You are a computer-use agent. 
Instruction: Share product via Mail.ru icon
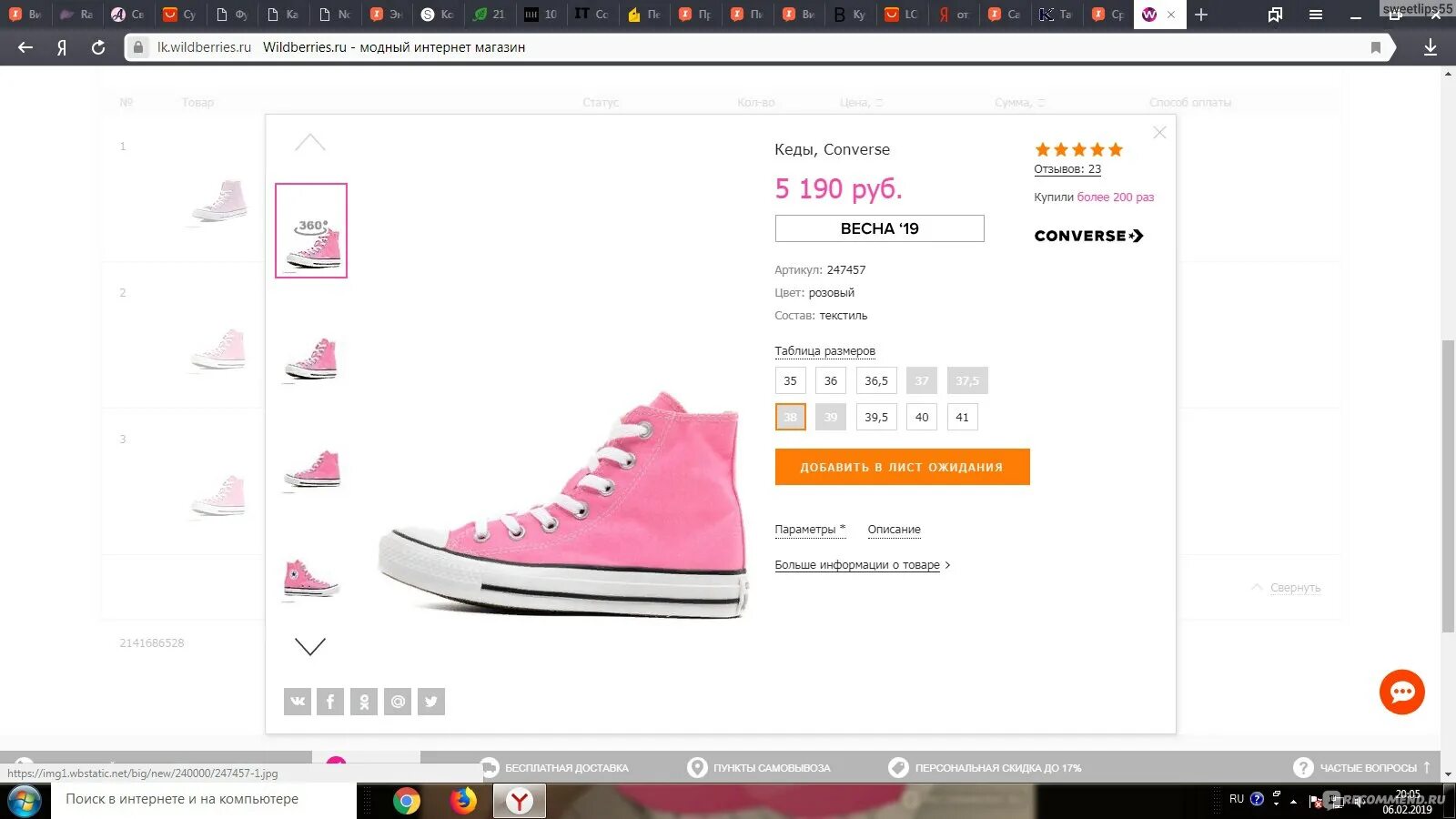(398, 702)
